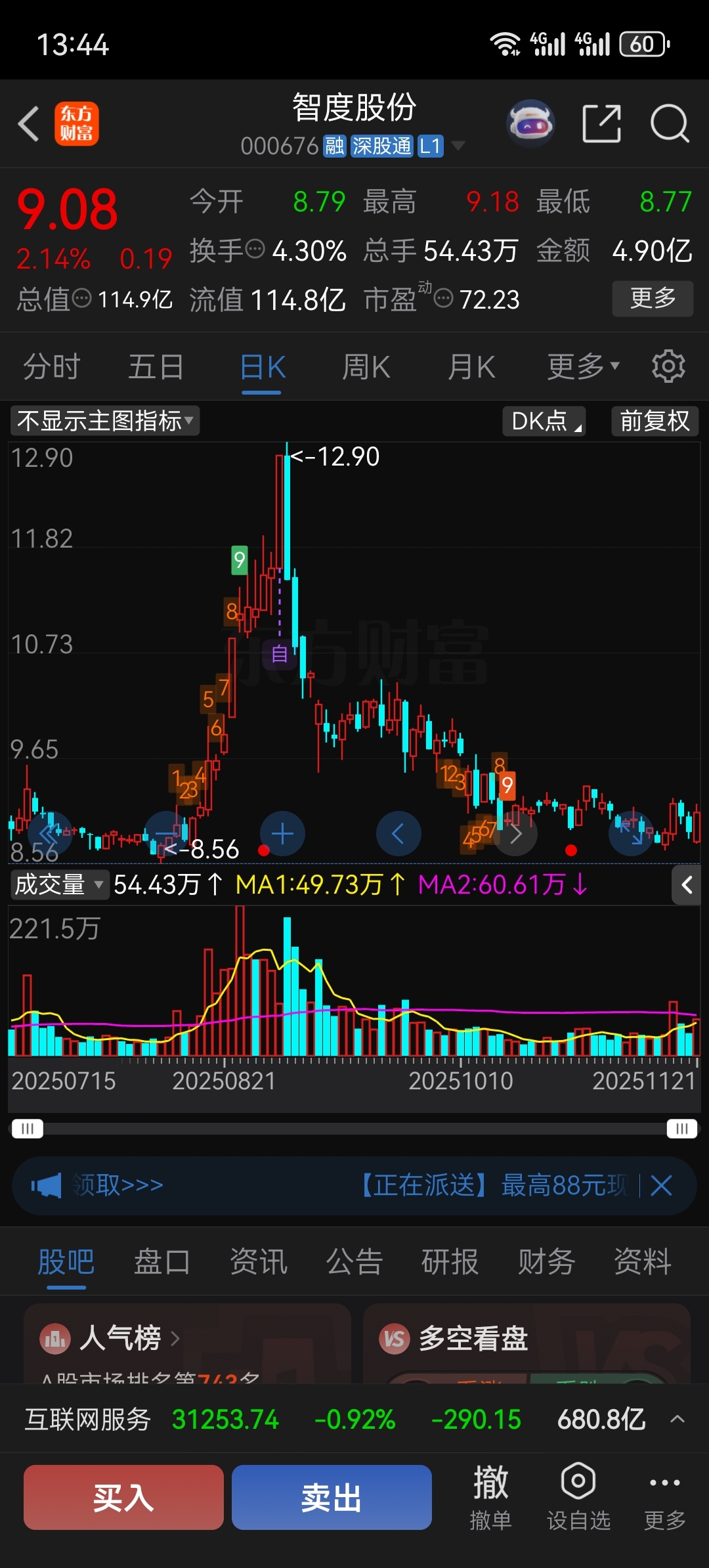Screen dimensions: 709x1568
Task: Tap the 东方财富 logo icon
Action: click(76, 123)
